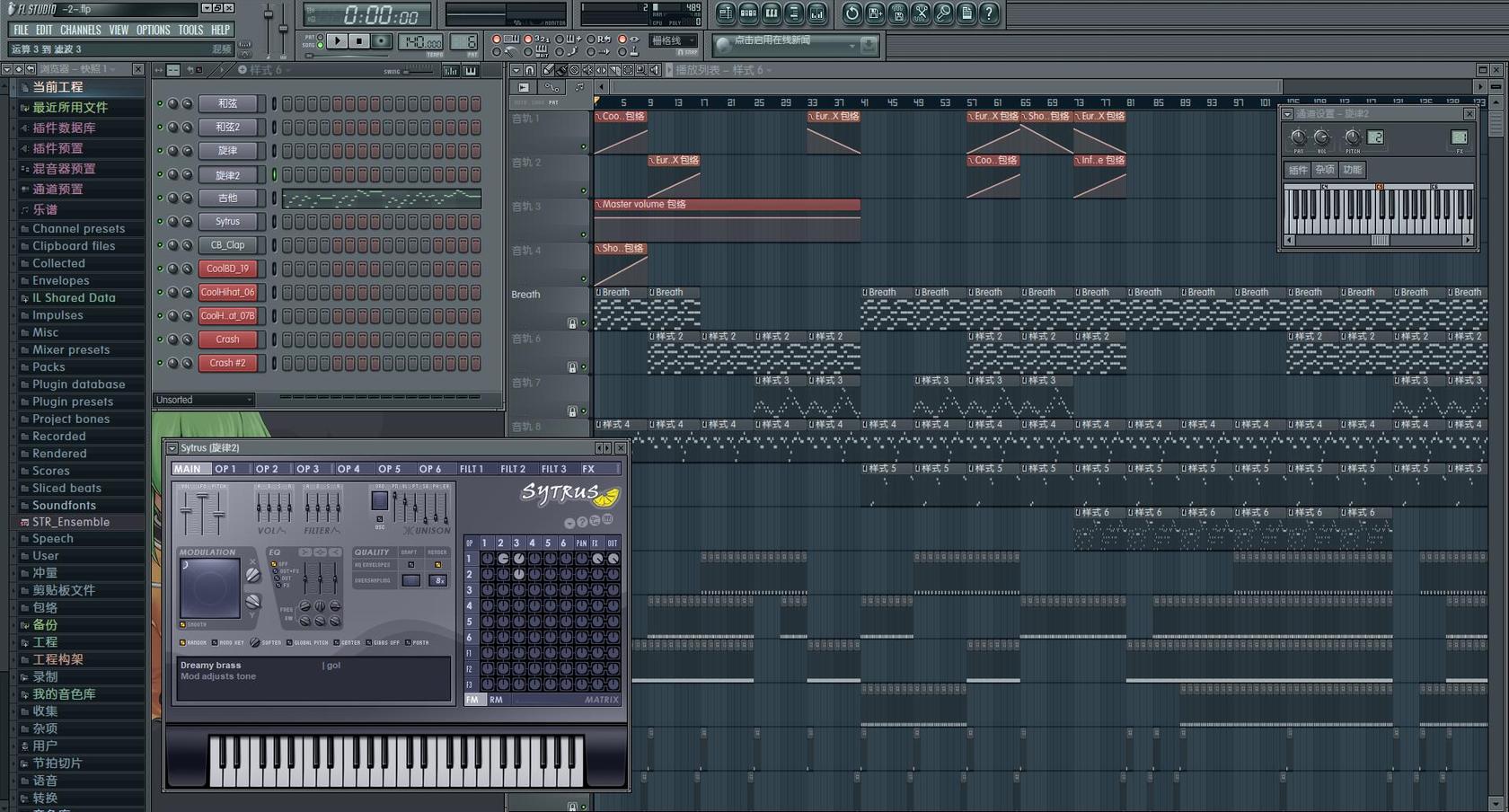Select SONG mode radio

320,45
